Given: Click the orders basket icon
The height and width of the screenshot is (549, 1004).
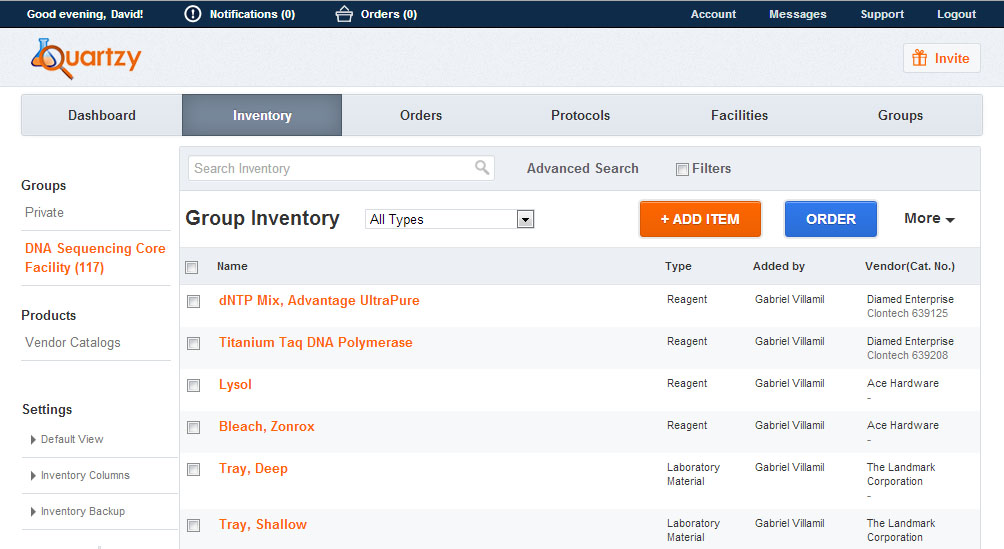Looking at the screenshot, I should click(344, 14).
